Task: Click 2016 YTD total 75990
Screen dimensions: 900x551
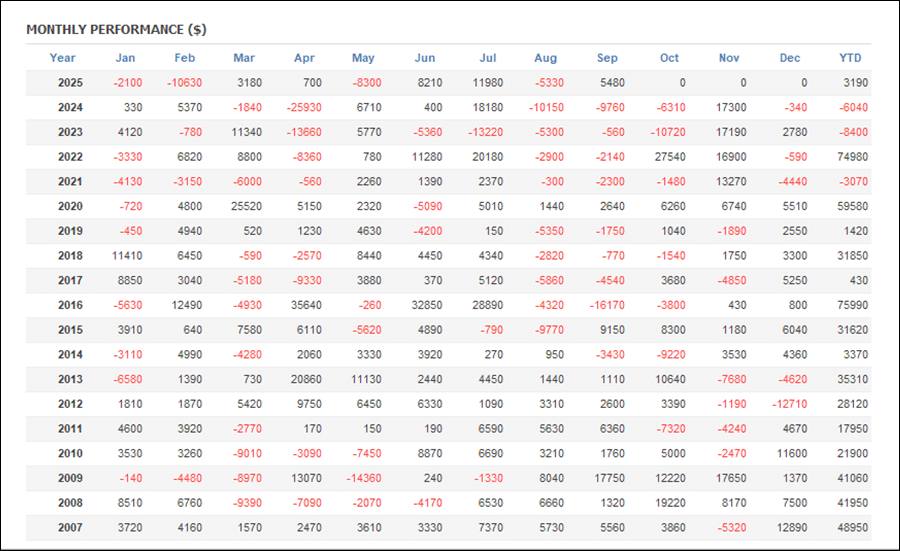Action: pos(851,305)
